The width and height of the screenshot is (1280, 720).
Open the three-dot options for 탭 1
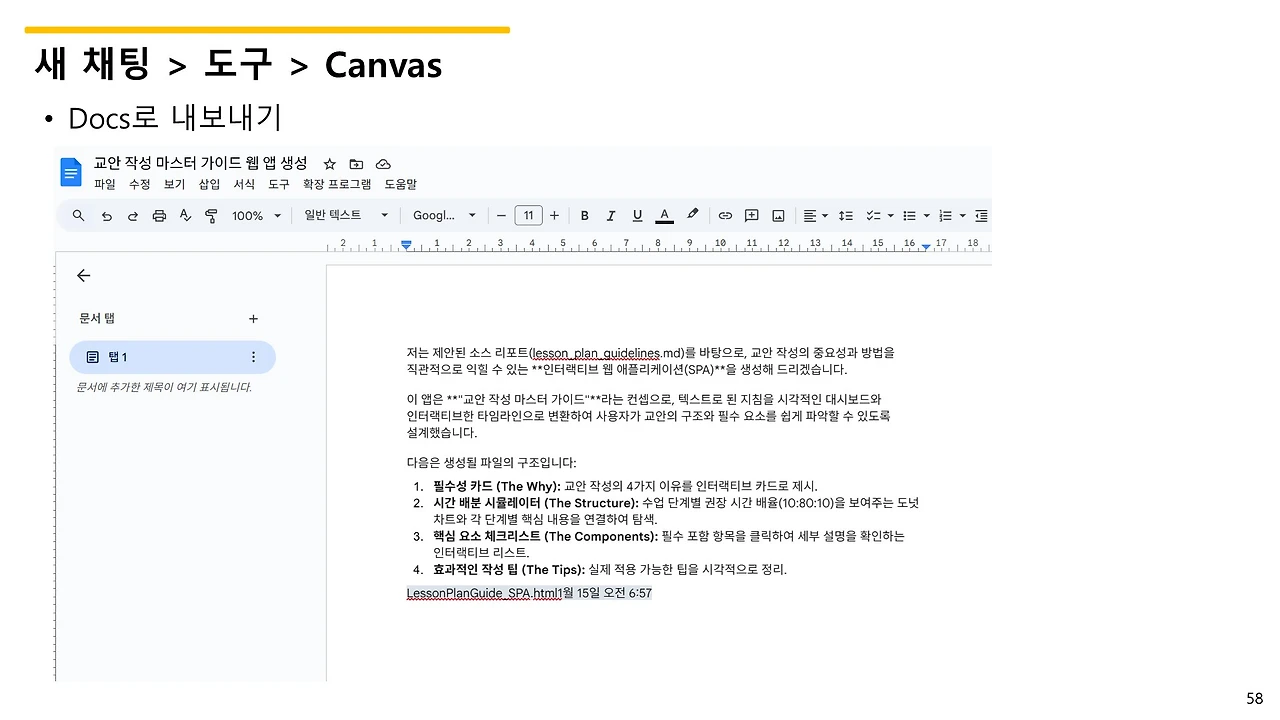click(253, 357)
